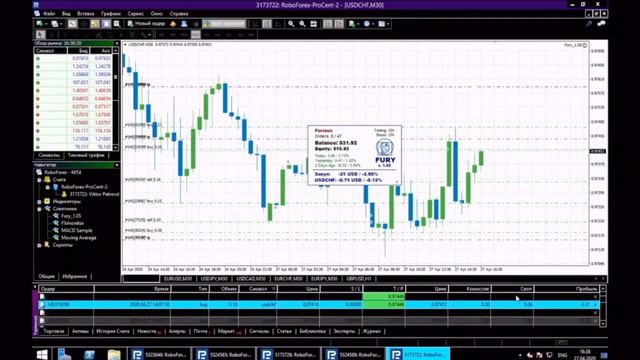Open the Strategy Tester toolbar icon
640x360 pixels.
117,24
